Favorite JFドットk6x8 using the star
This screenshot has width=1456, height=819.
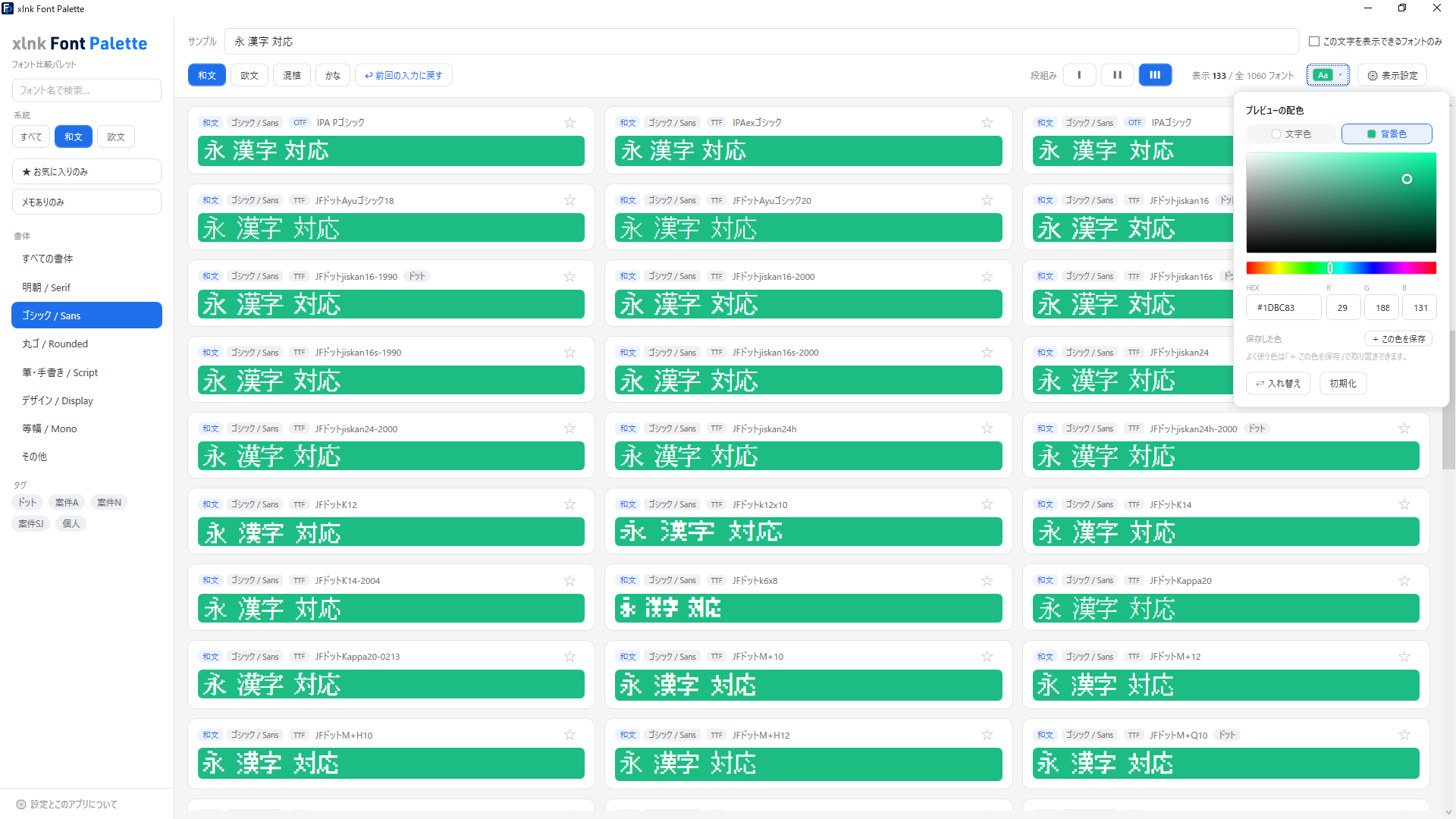(987, 581)
